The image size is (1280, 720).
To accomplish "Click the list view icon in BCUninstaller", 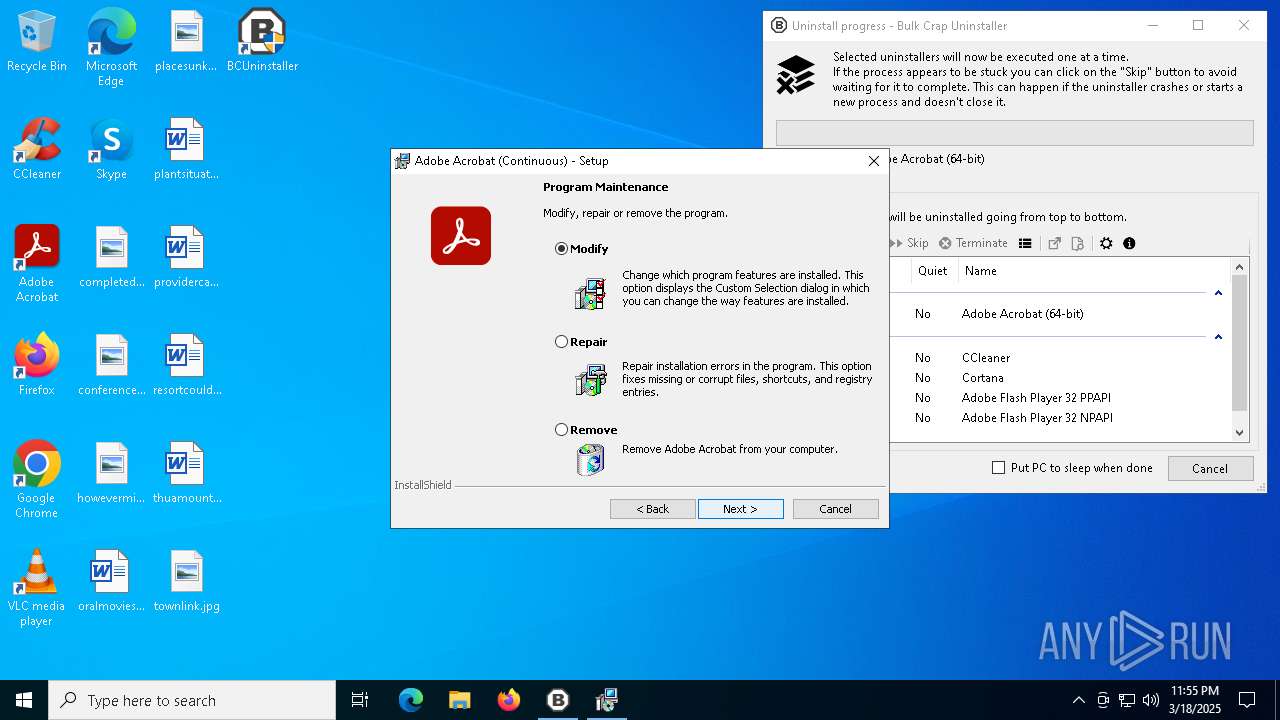I will tap(1025, 243).
